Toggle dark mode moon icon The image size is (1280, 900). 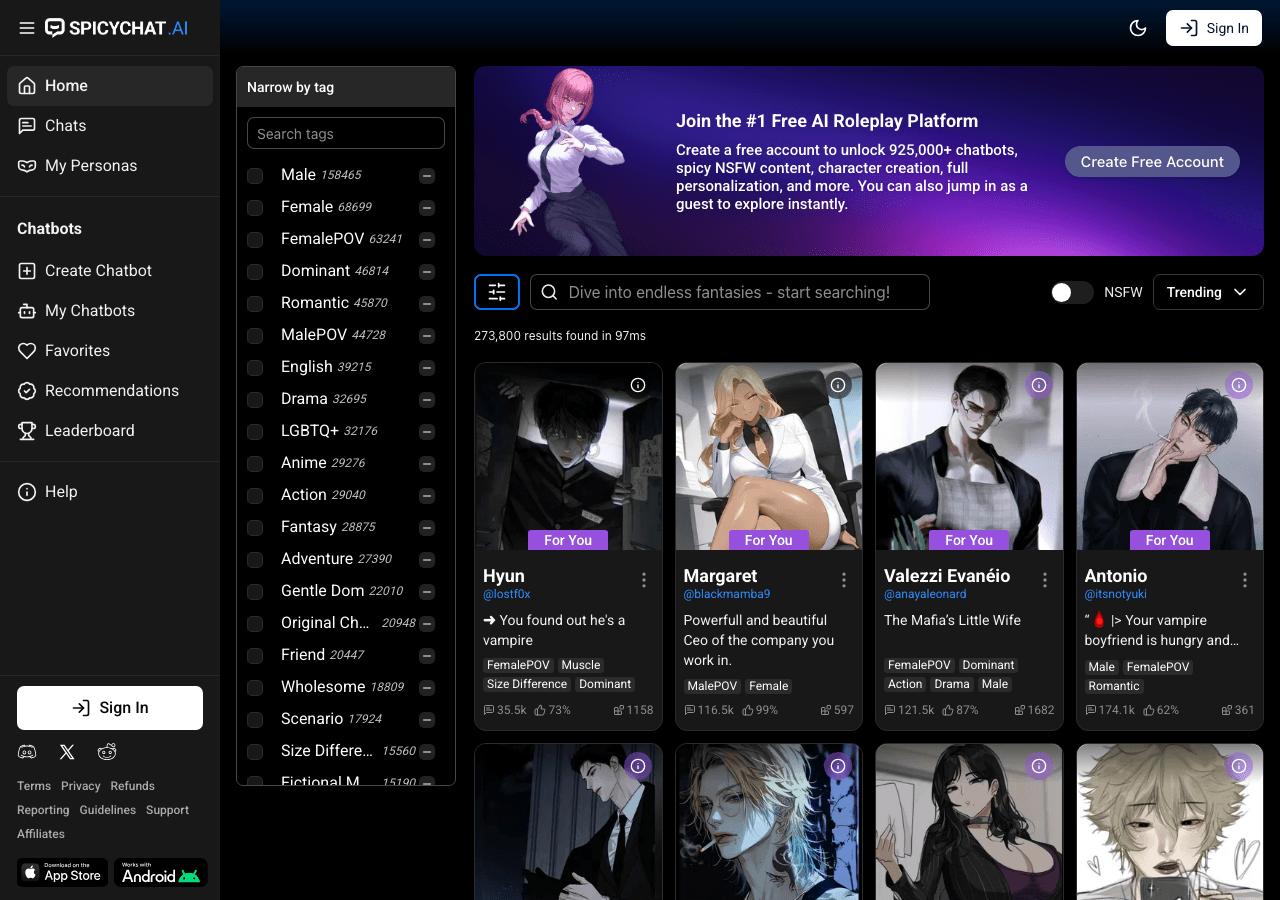pyautogui.click(x=1138, y=28)
